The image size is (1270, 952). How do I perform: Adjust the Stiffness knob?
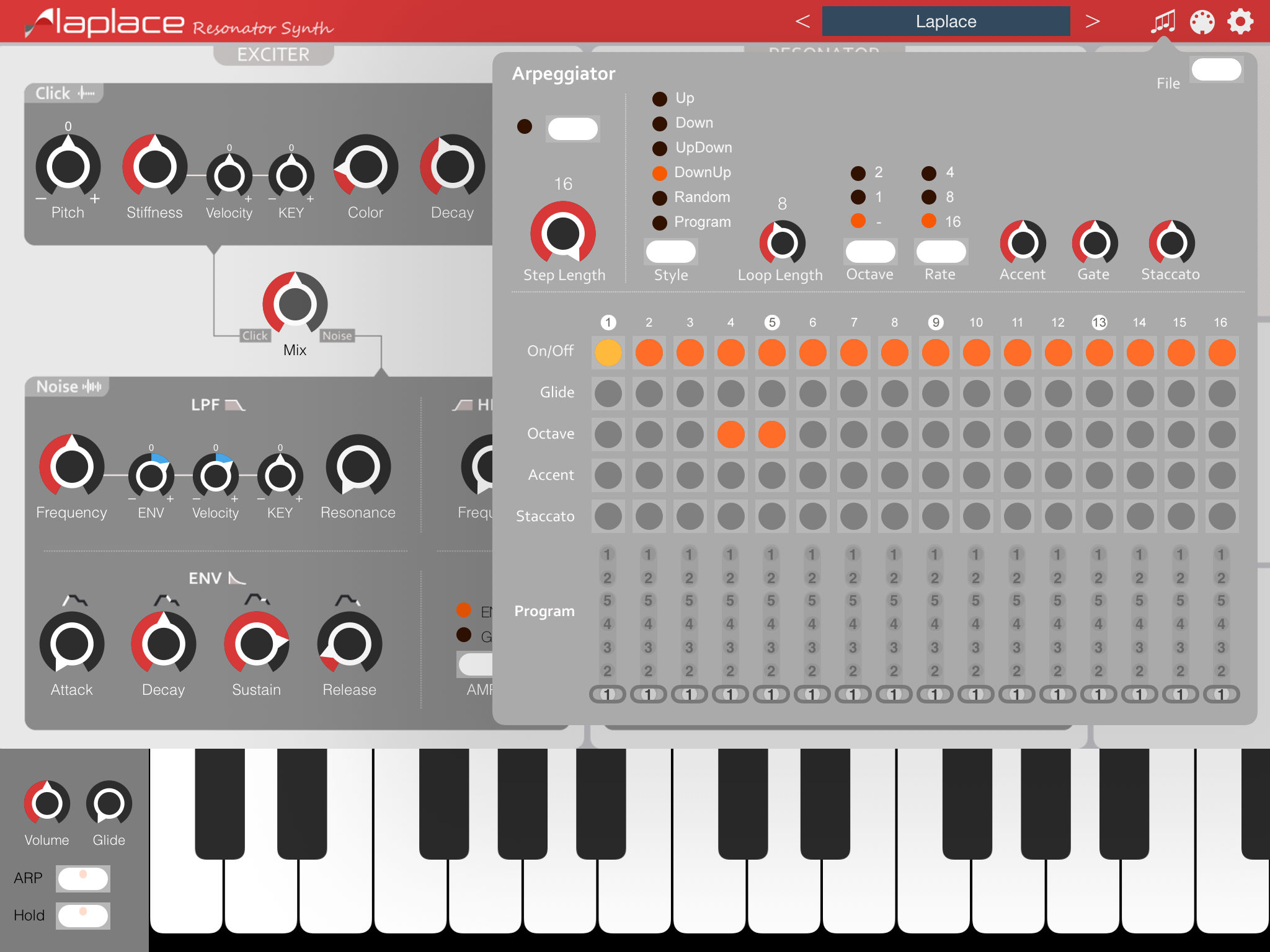pyautogui.click(x=154, y=167)
